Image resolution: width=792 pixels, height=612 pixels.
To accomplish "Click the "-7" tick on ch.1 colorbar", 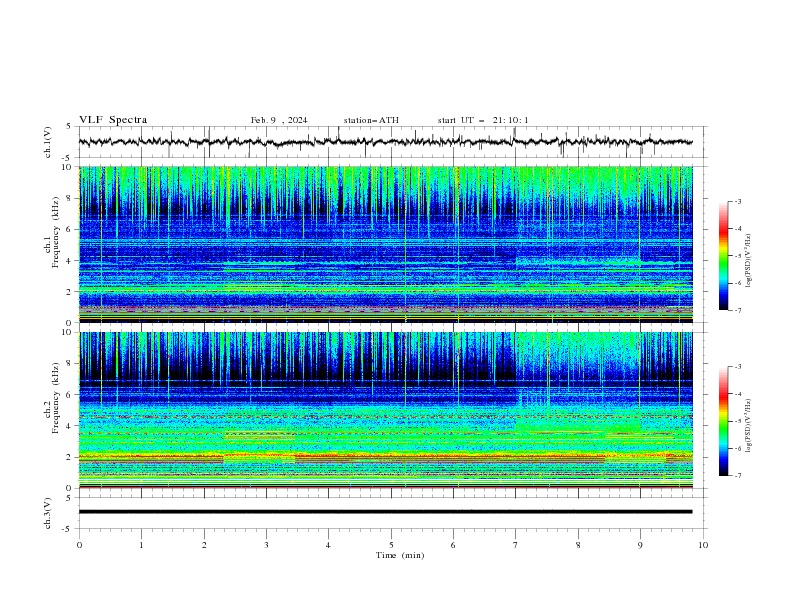I will [x=738, y=310].
